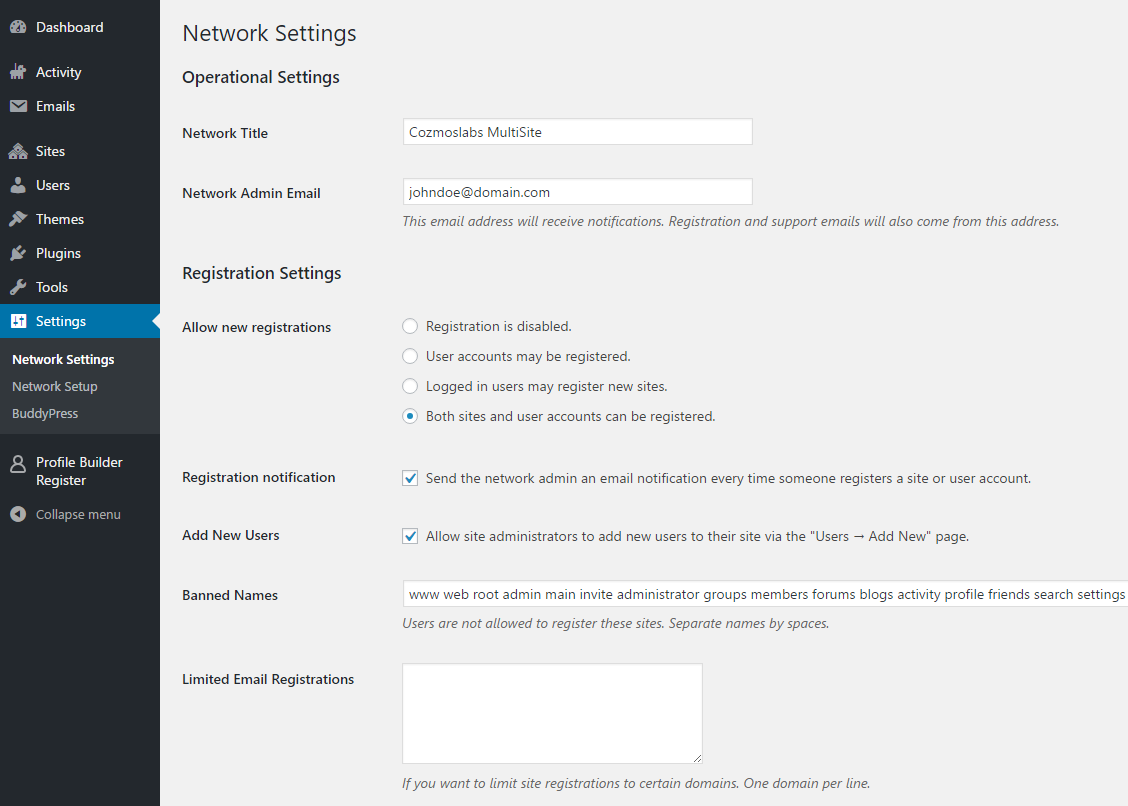Select 'Registration is disabled' radio option

click(x=410, y=326)
